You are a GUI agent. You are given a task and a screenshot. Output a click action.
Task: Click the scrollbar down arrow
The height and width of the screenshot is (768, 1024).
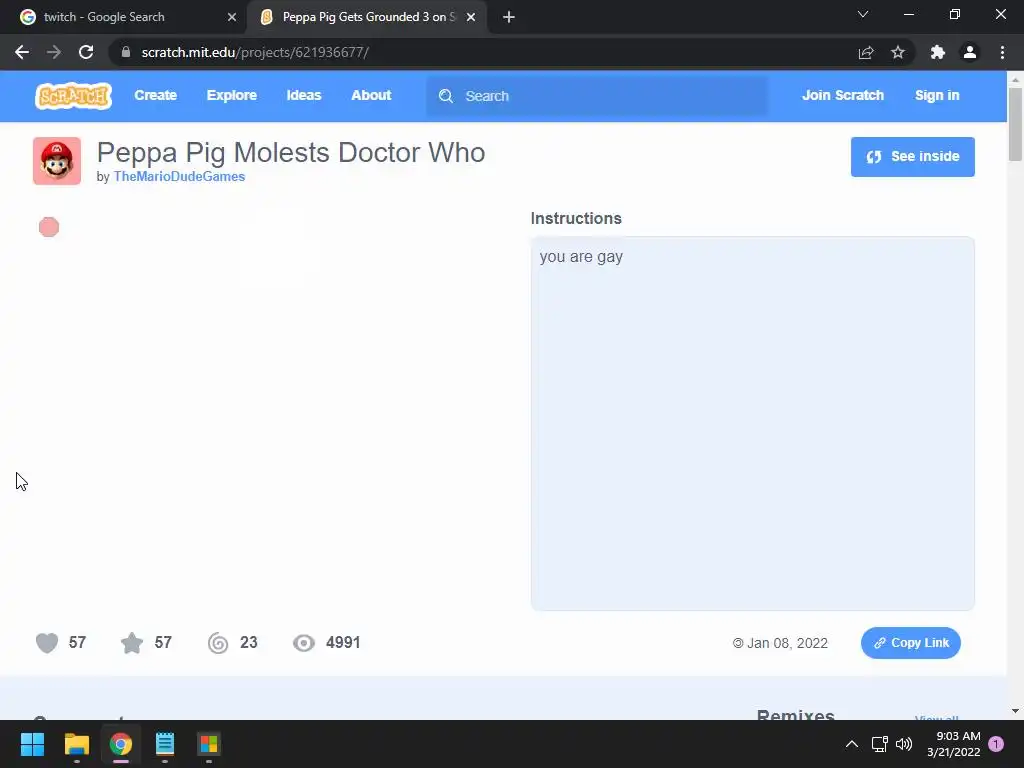pos(1015,711)
